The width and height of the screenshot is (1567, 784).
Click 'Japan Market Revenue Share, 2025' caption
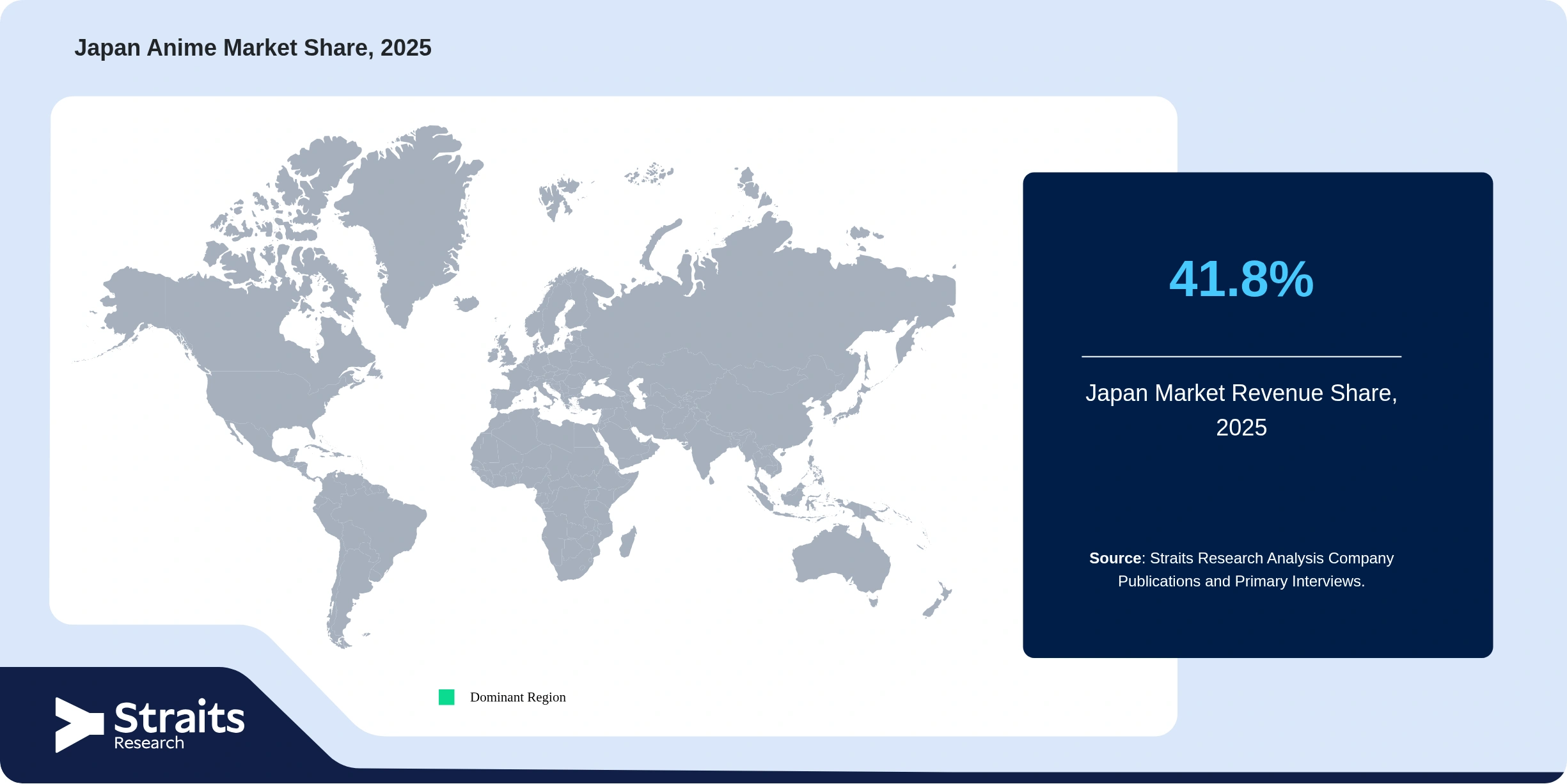pos(1241,410)
